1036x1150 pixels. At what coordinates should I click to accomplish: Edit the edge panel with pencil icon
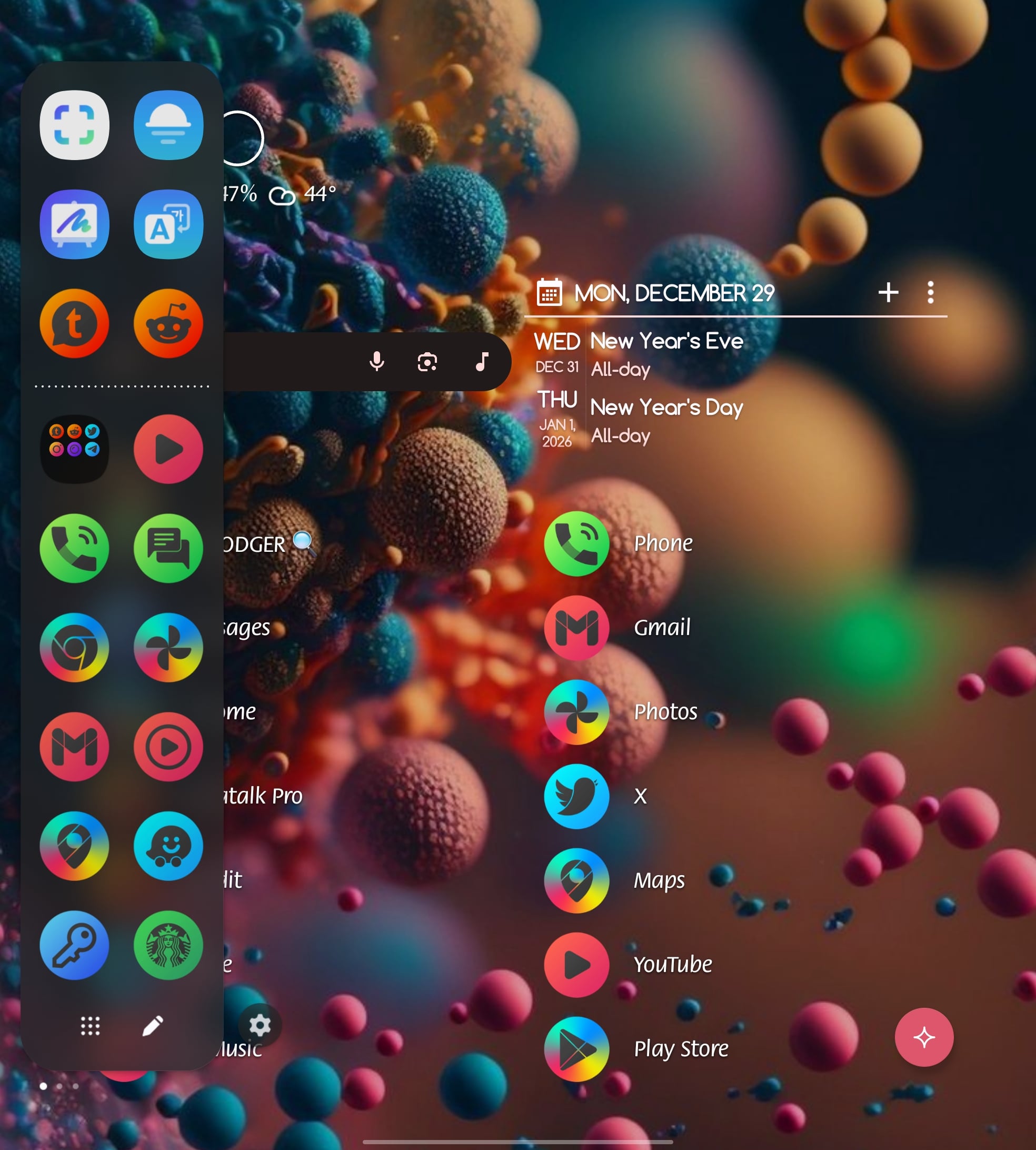[152, 1026]
